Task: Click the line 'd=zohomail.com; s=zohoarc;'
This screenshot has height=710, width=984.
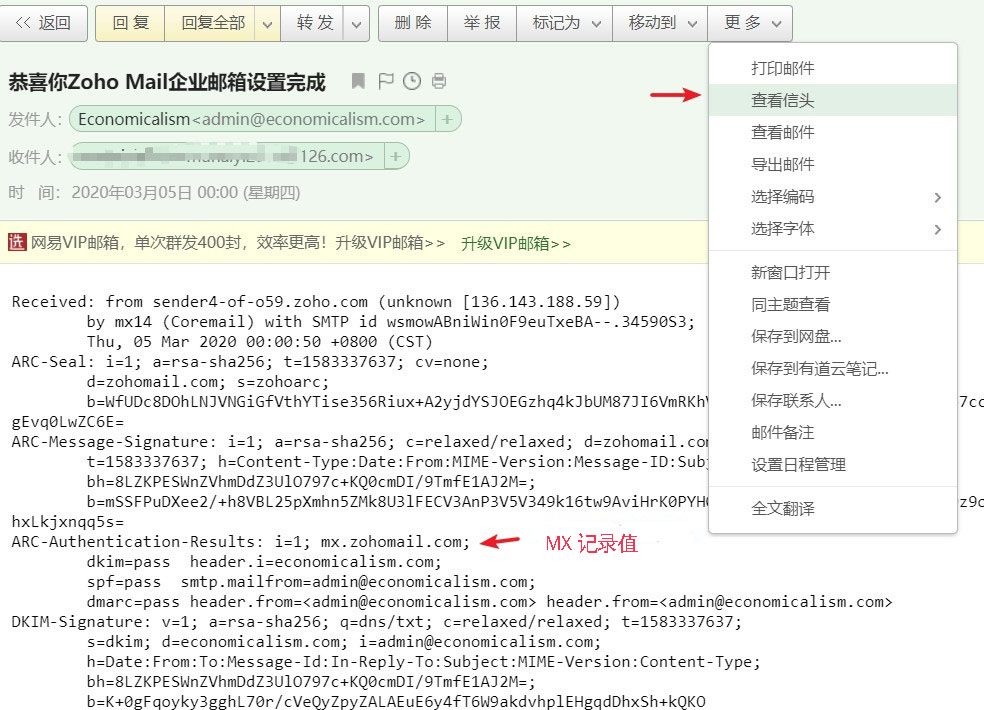Action: pos(208,382)
